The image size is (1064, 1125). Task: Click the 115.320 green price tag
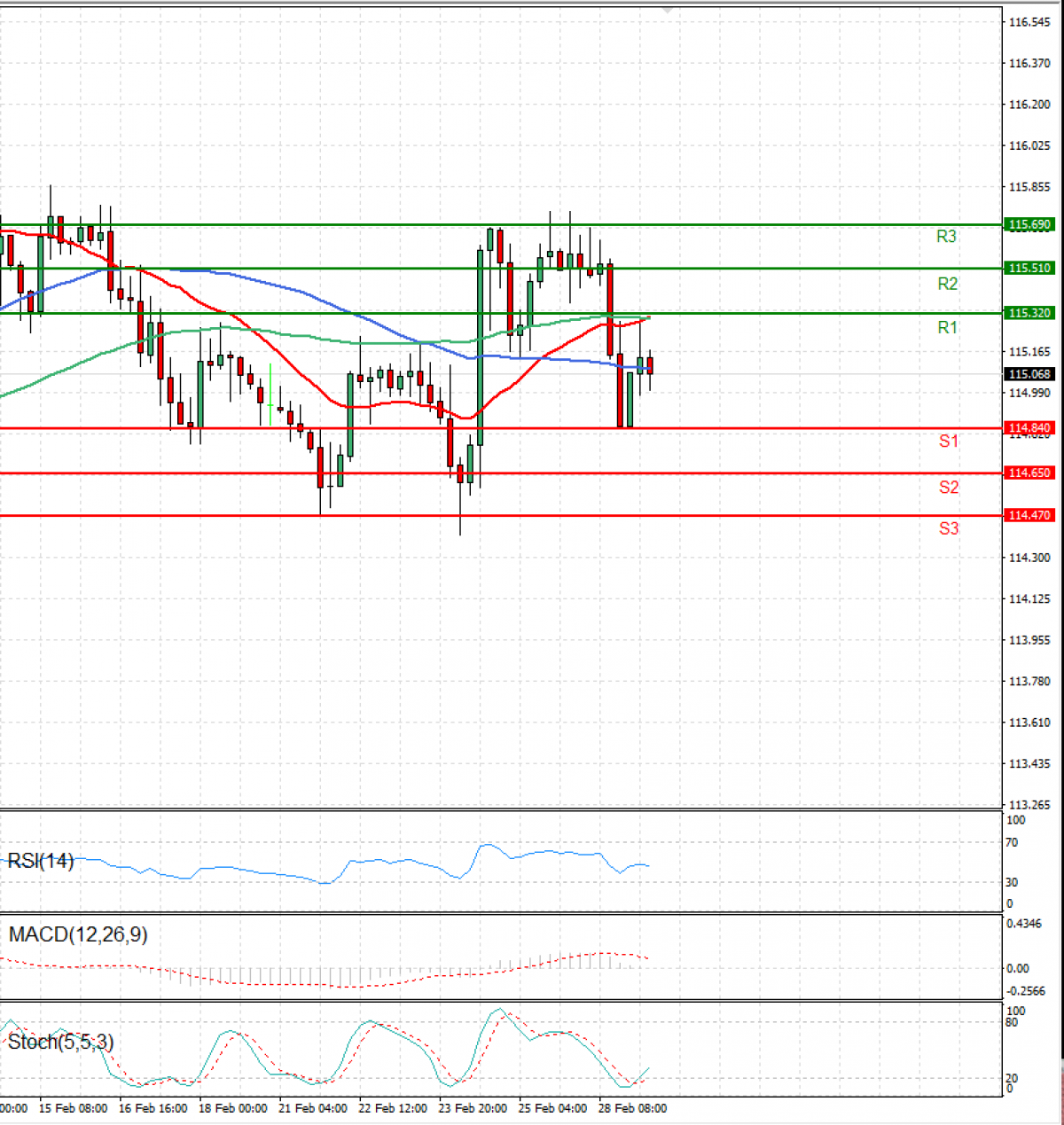(x=1029, y=313)
